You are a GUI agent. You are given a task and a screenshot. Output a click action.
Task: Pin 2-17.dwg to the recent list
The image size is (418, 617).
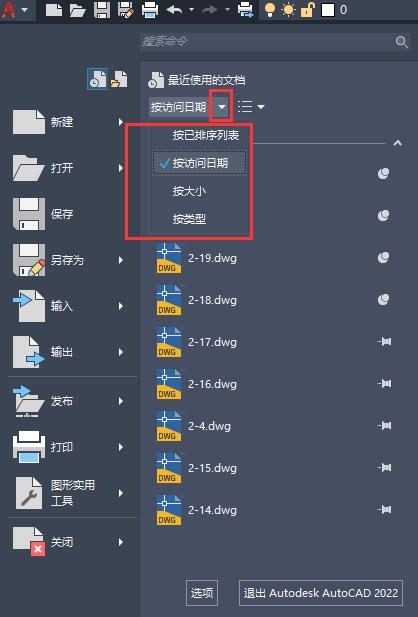click(x=384, y=342)
